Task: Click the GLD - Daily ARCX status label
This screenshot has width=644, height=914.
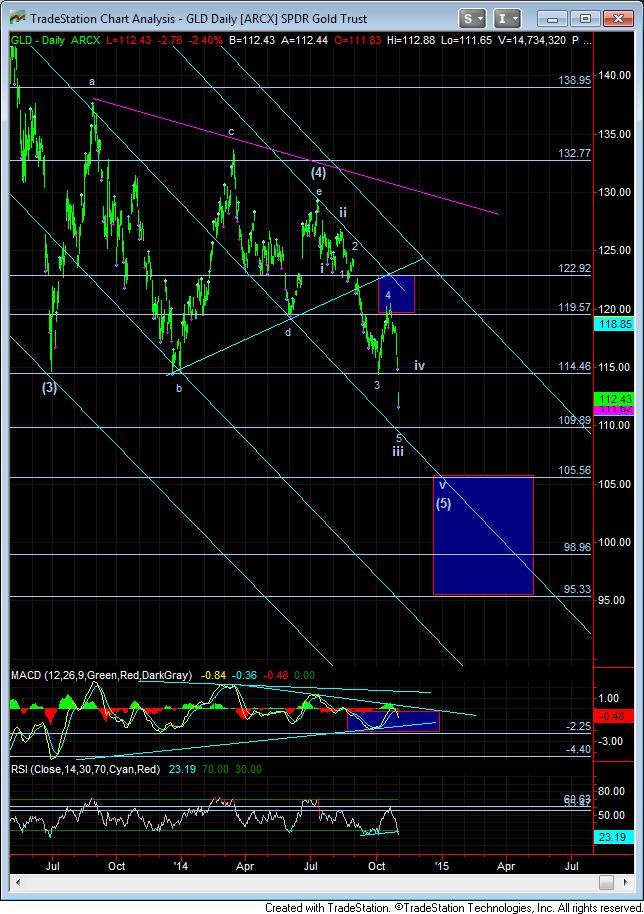Action: point(54,39)
